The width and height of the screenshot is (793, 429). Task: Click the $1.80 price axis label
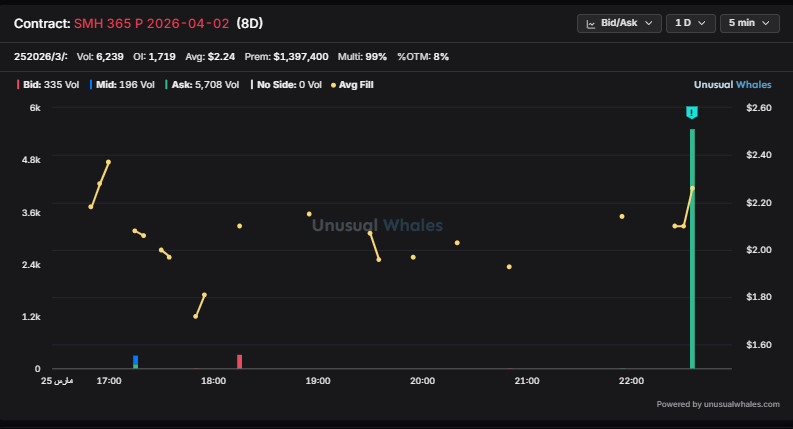[759, 297]
